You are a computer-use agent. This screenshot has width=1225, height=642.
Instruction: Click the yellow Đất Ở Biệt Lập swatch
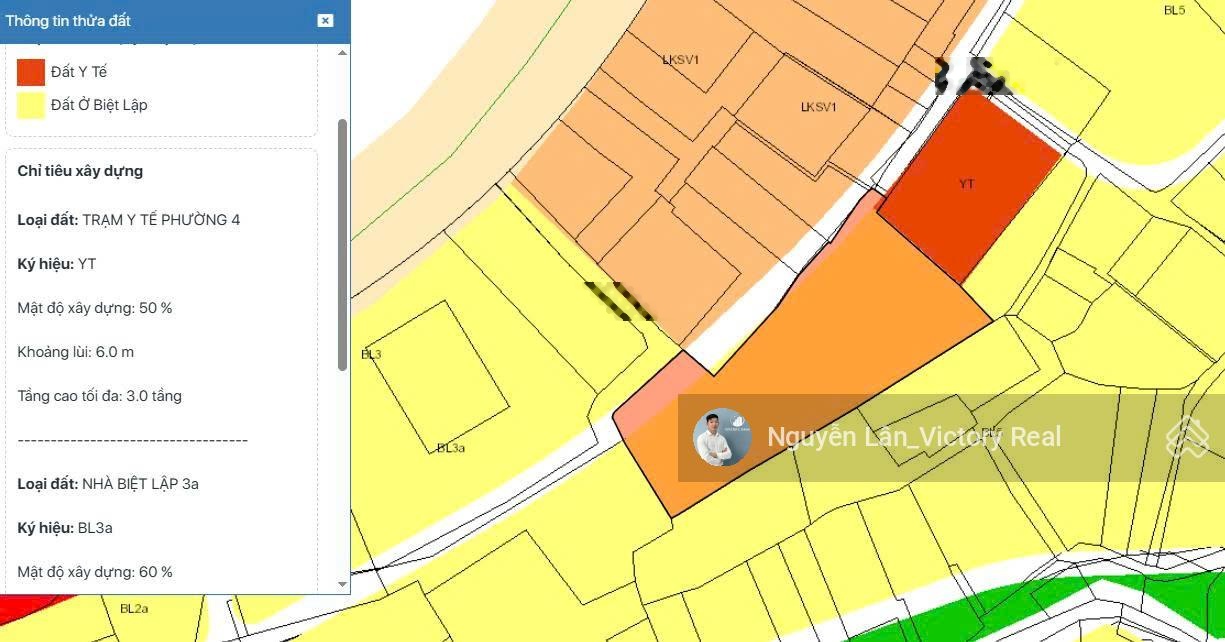coord(31,105)
